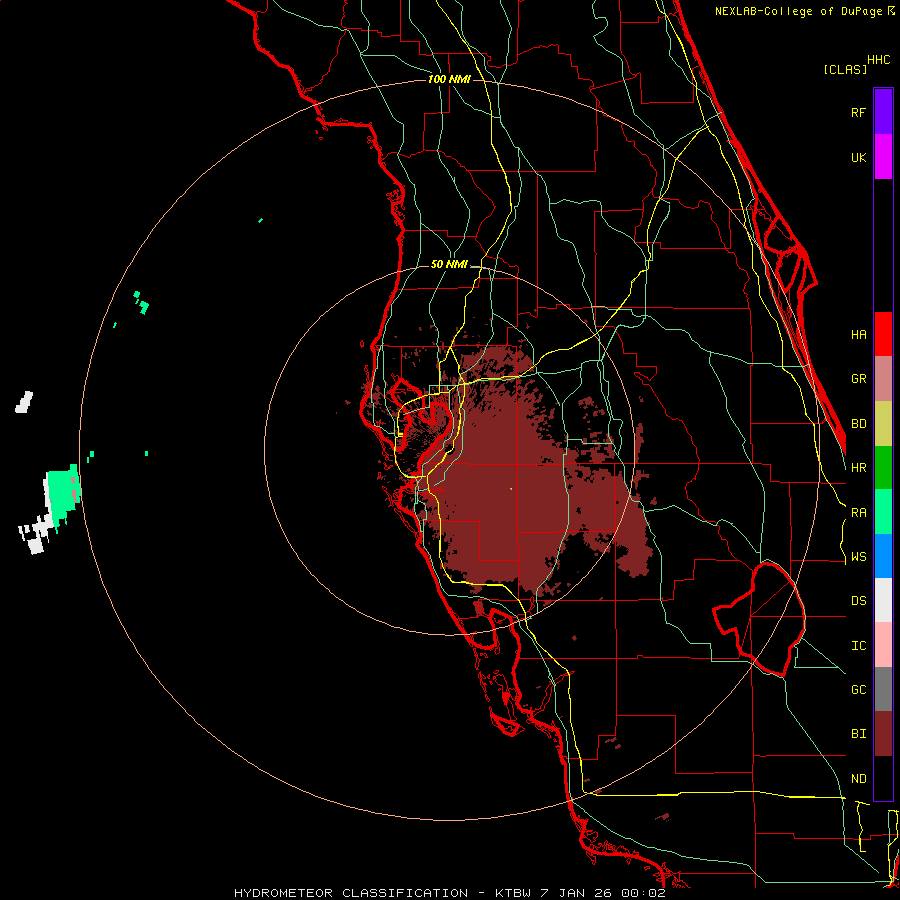Select the brown BI legend swatch

click(x=883, y=734)
